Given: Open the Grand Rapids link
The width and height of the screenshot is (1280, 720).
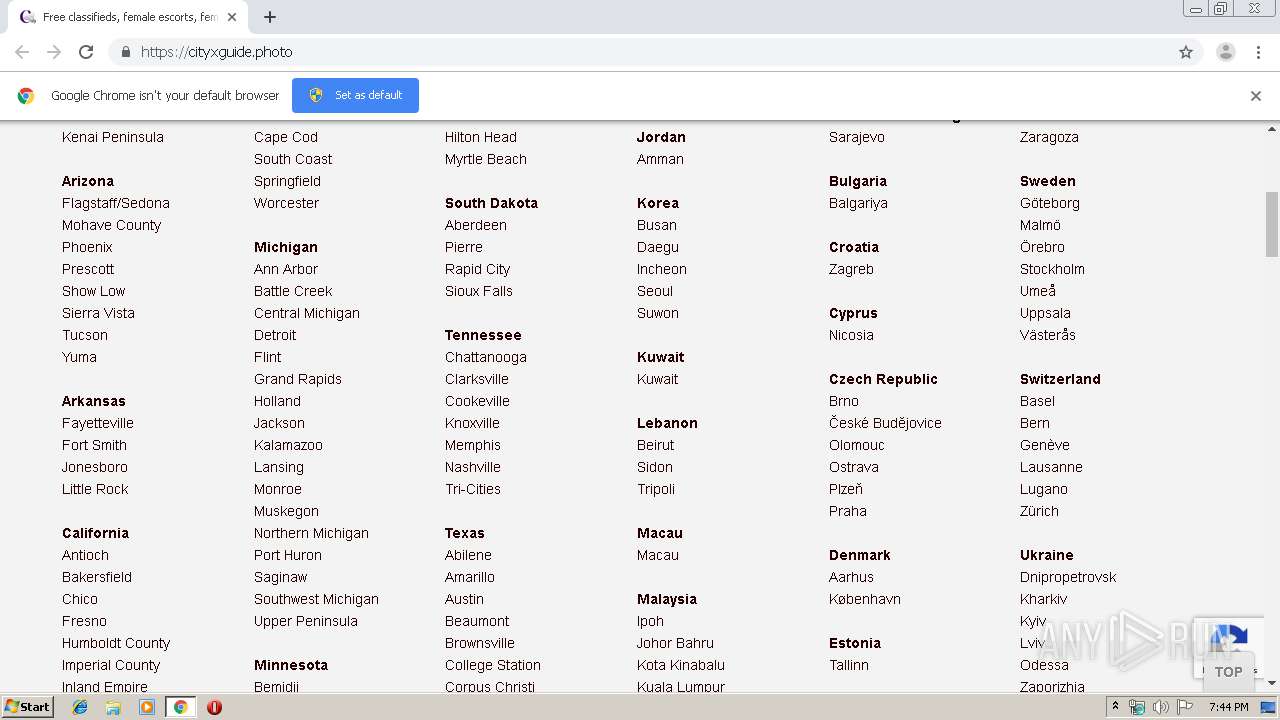Looking at the screenshot, I should (298, 379).
